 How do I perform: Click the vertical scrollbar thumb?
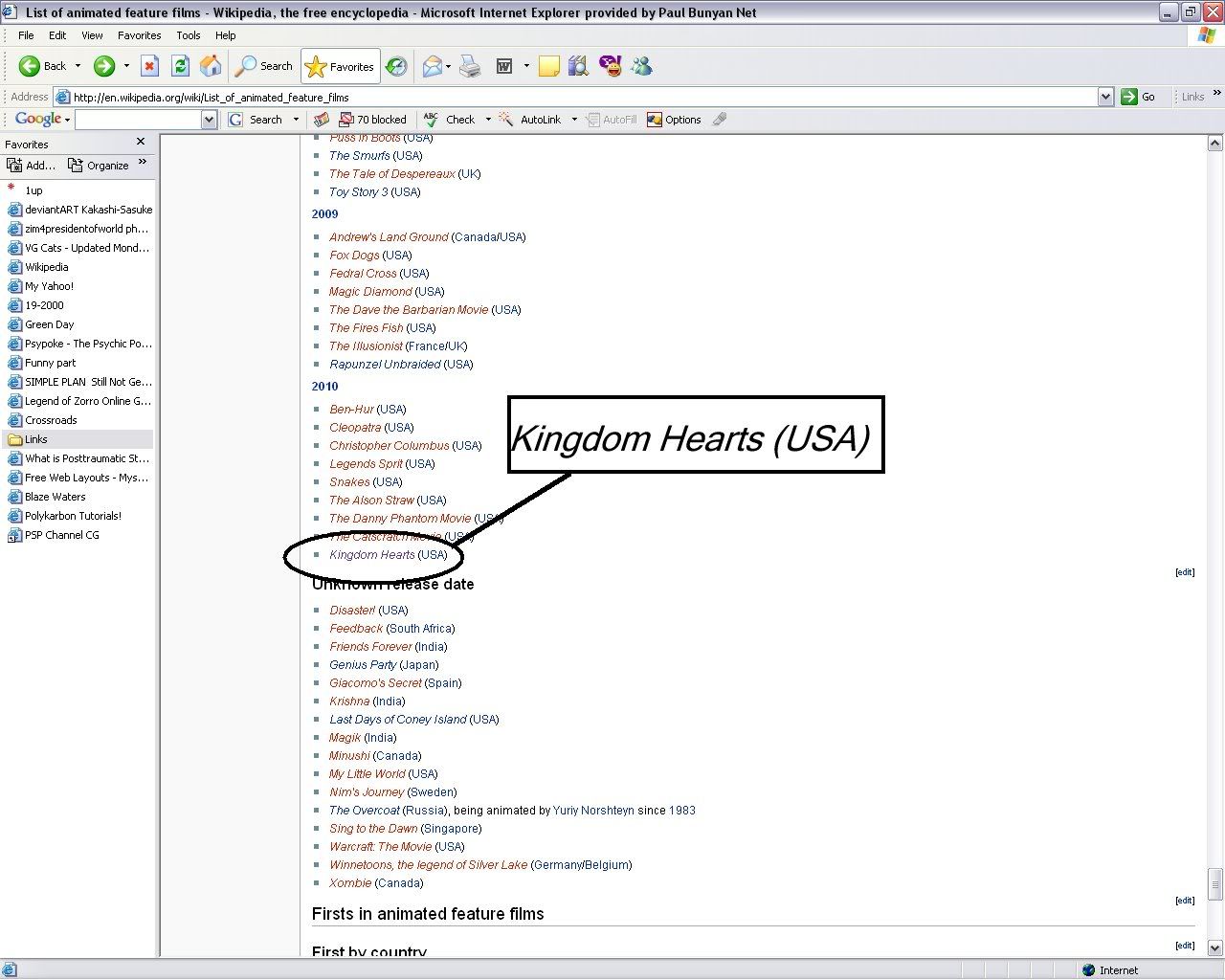pos(1215,884)
